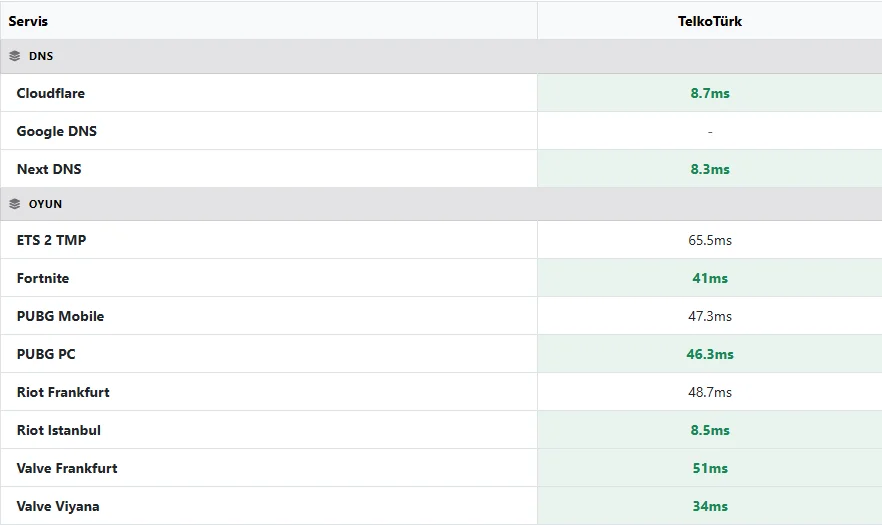Select the 51ms Valve Frankfurt value
This screenshot has width=882, height=525.
click(710, 468)
